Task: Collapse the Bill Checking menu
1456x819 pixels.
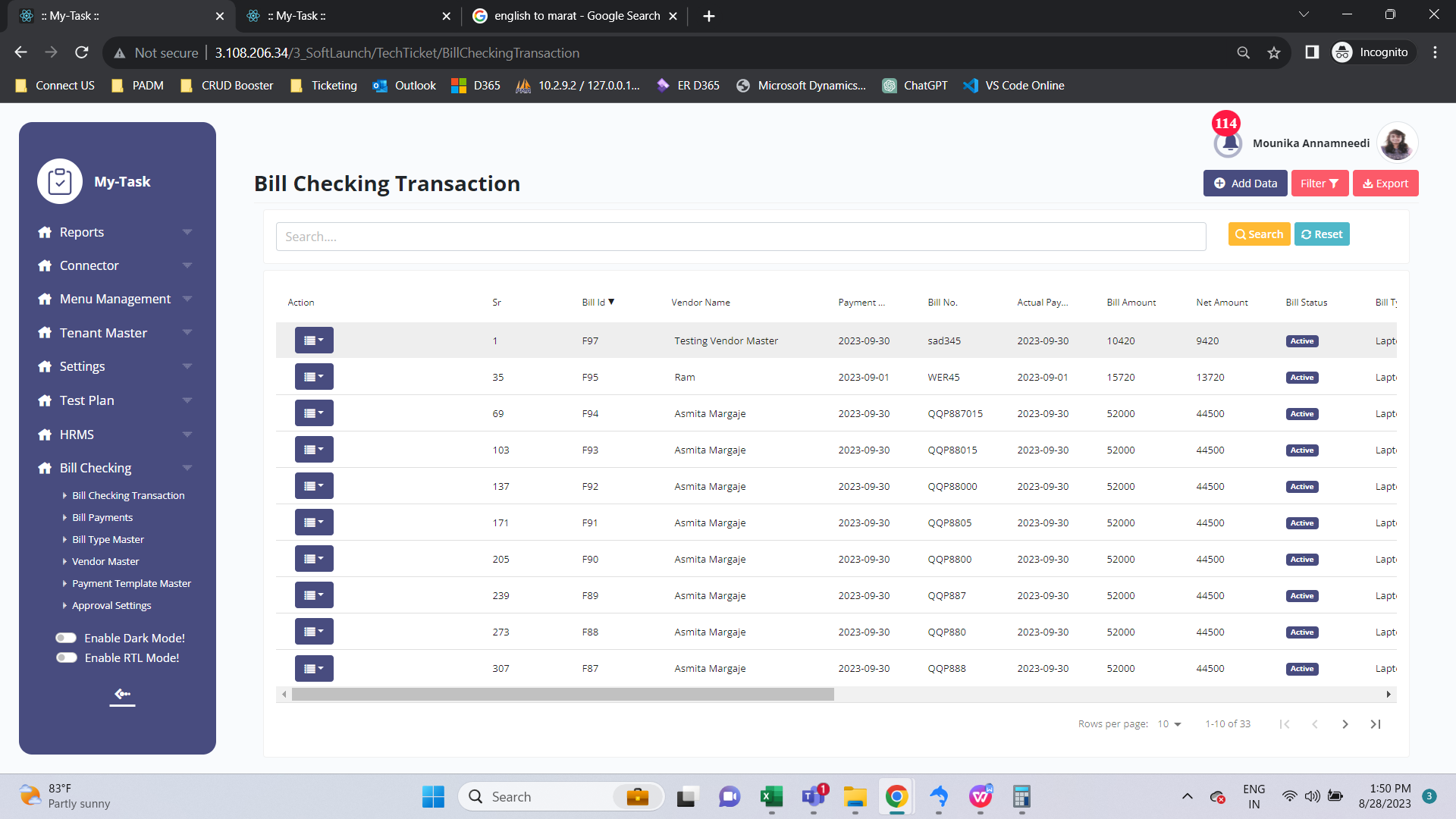Action: [x=115, y=468]
